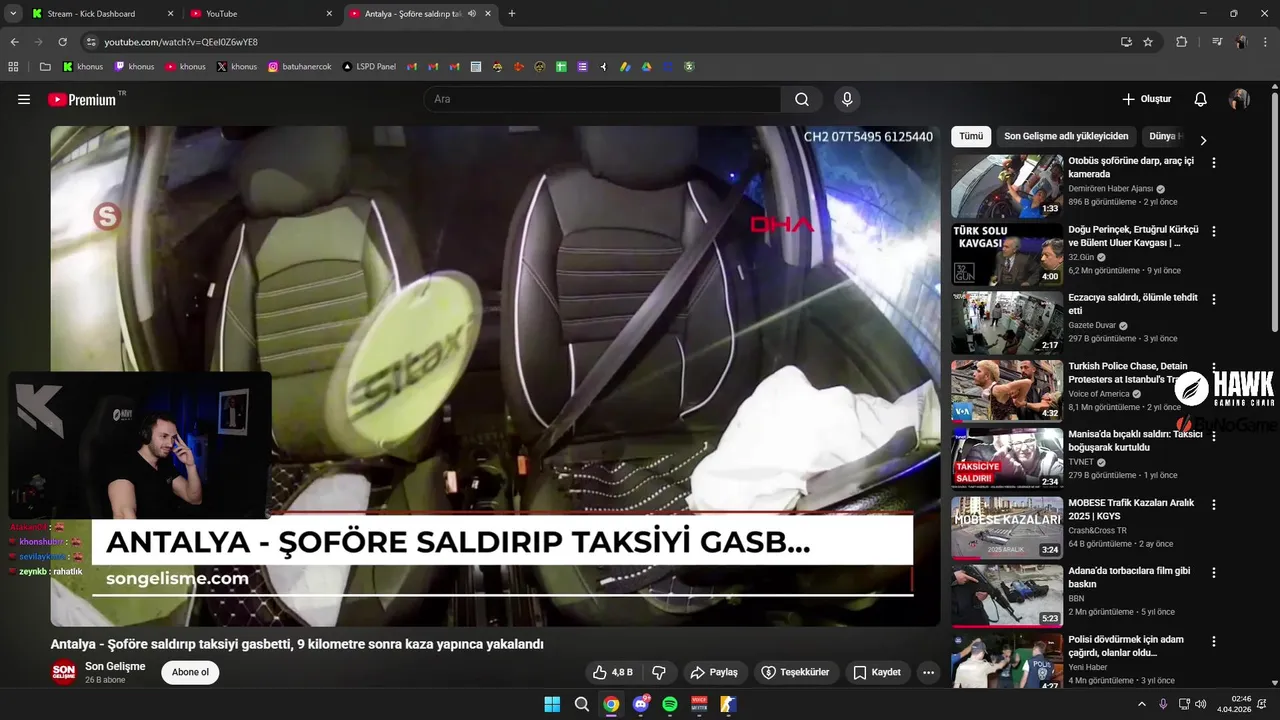Reload the page in Chrome
Viewport: 1280px width, 720px height.
coord(62,42)
